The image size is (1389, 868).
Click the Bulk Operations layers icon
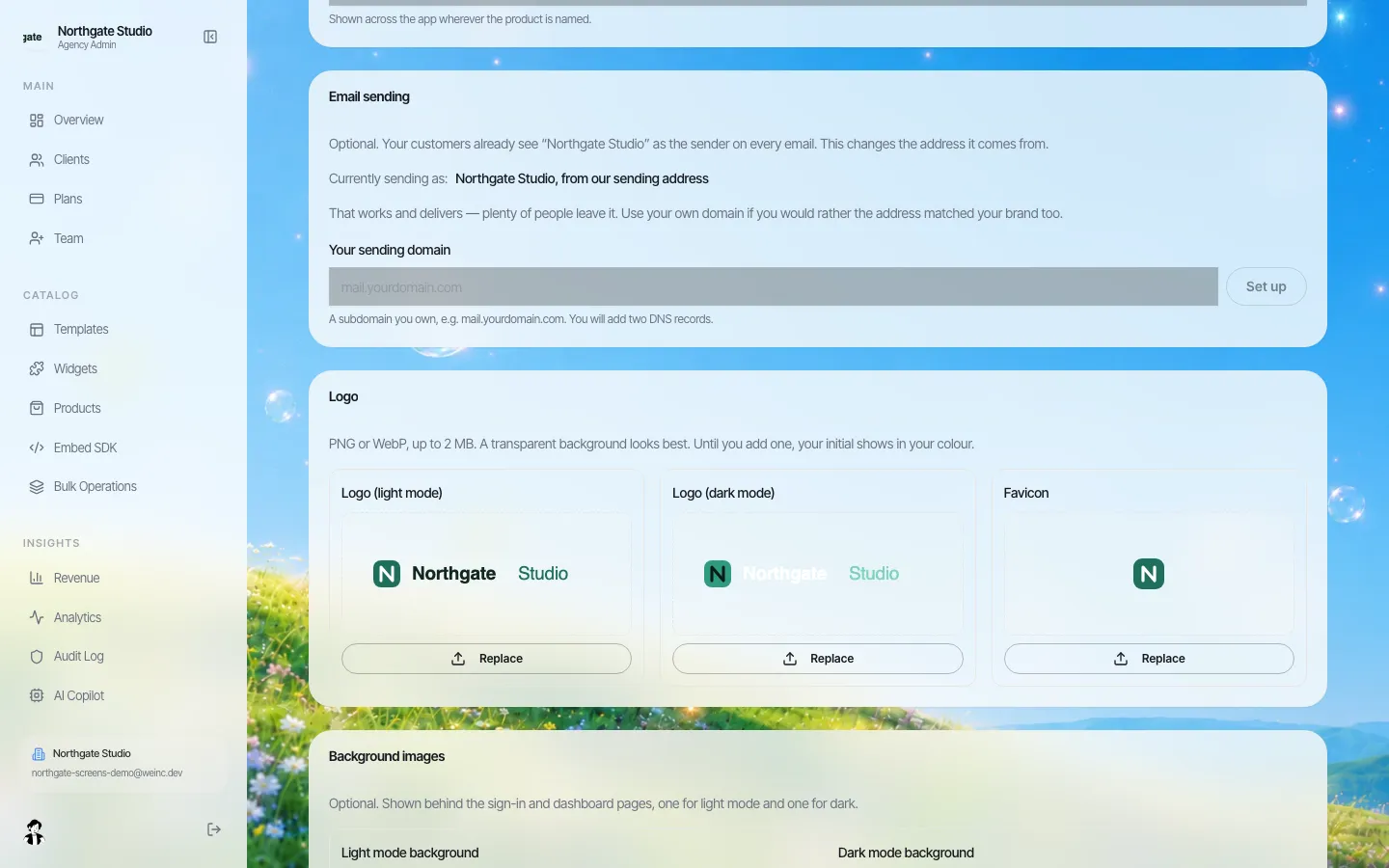(x=37, y=487)
